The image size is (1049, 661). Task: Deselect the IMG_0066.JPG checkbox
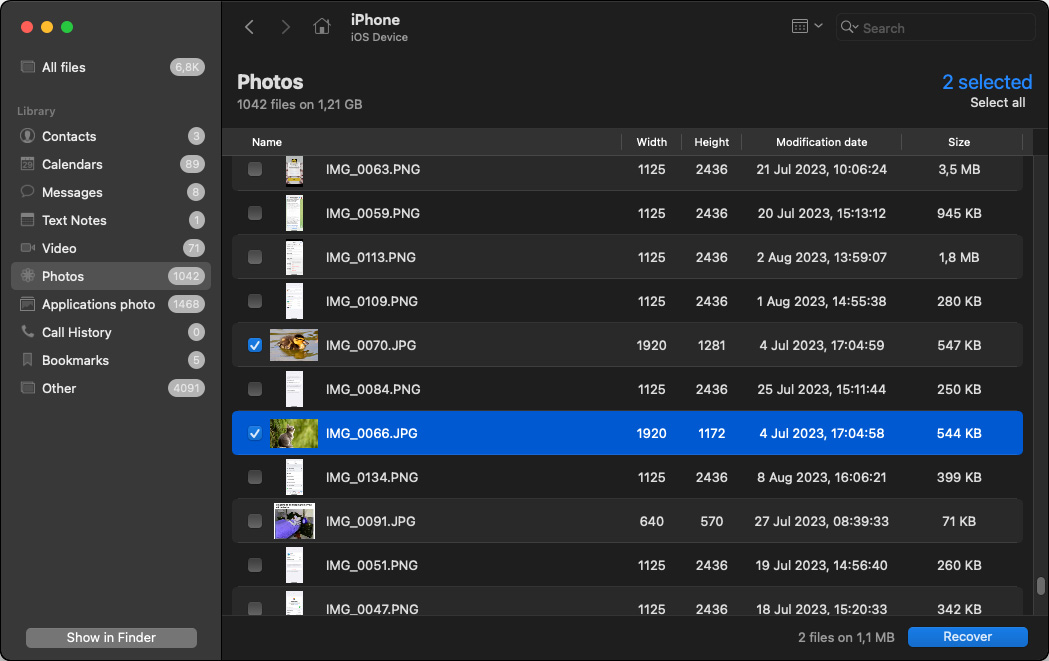tap(255, 433)
